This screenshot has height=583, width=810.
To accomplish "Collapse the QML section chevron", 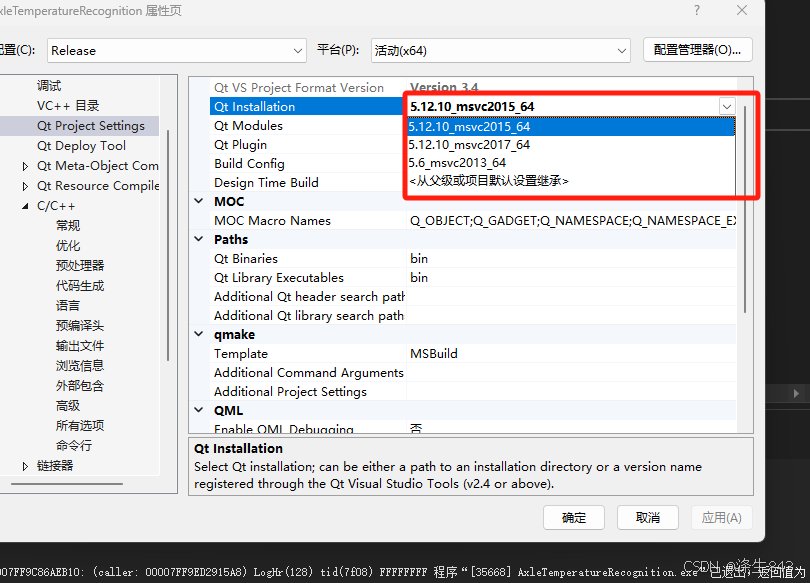I will point(199,410).
